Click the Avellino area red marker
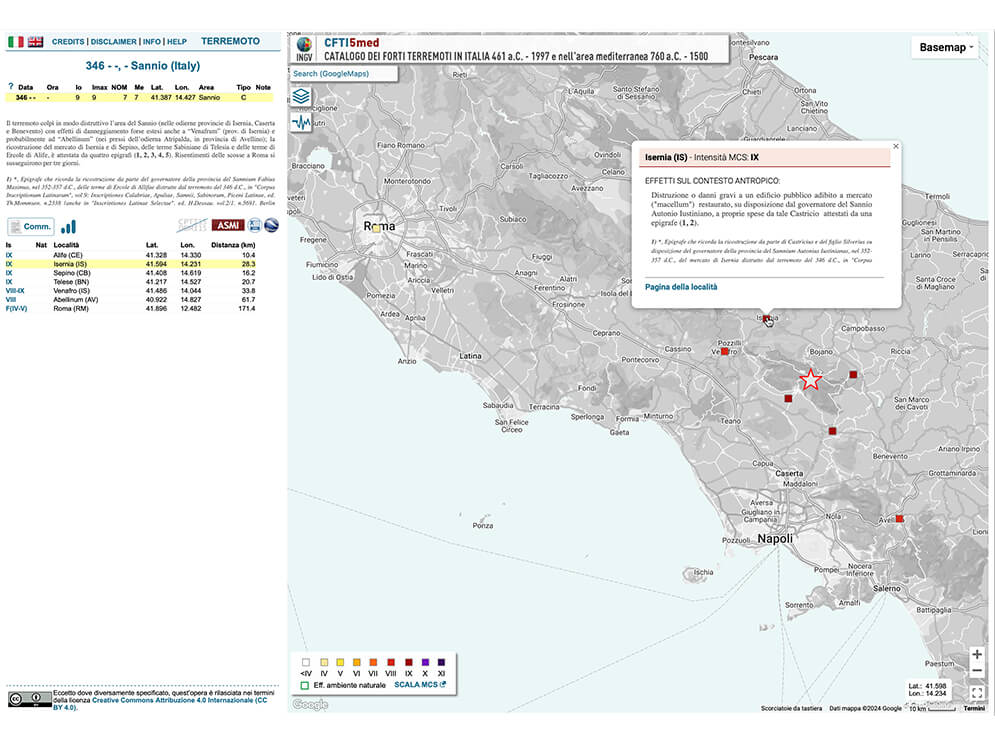 (x=899, y=519)
